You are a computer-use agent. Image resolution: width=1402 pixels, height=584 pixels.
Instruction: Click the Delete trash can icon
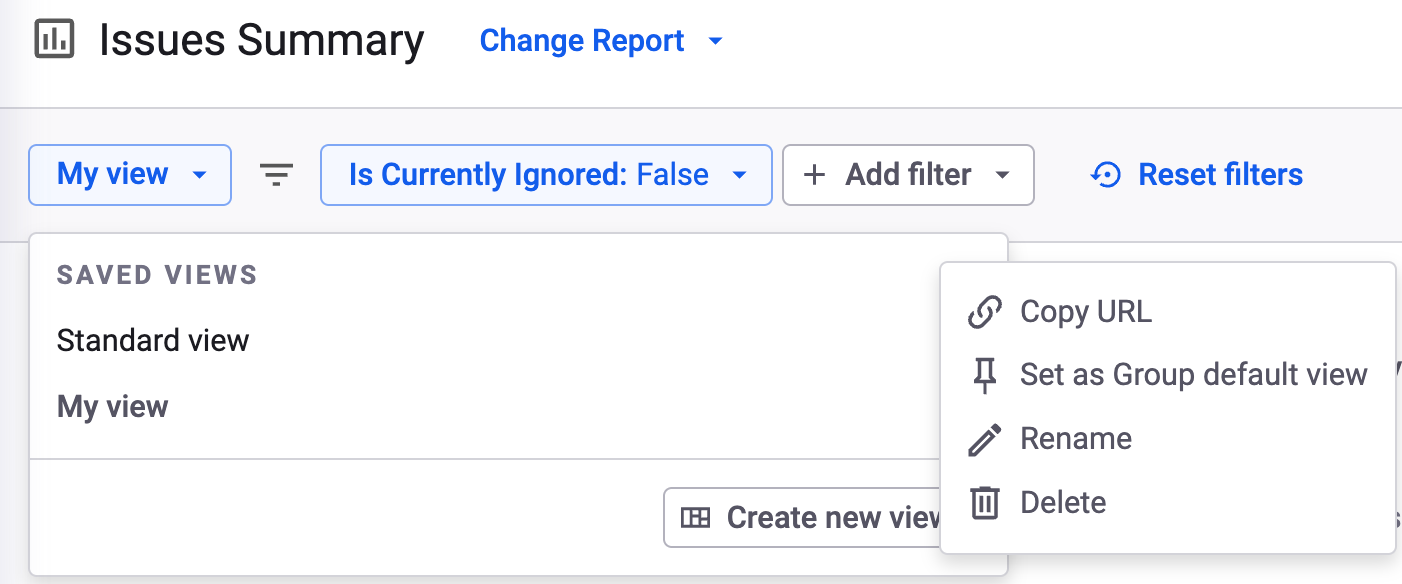985,502
